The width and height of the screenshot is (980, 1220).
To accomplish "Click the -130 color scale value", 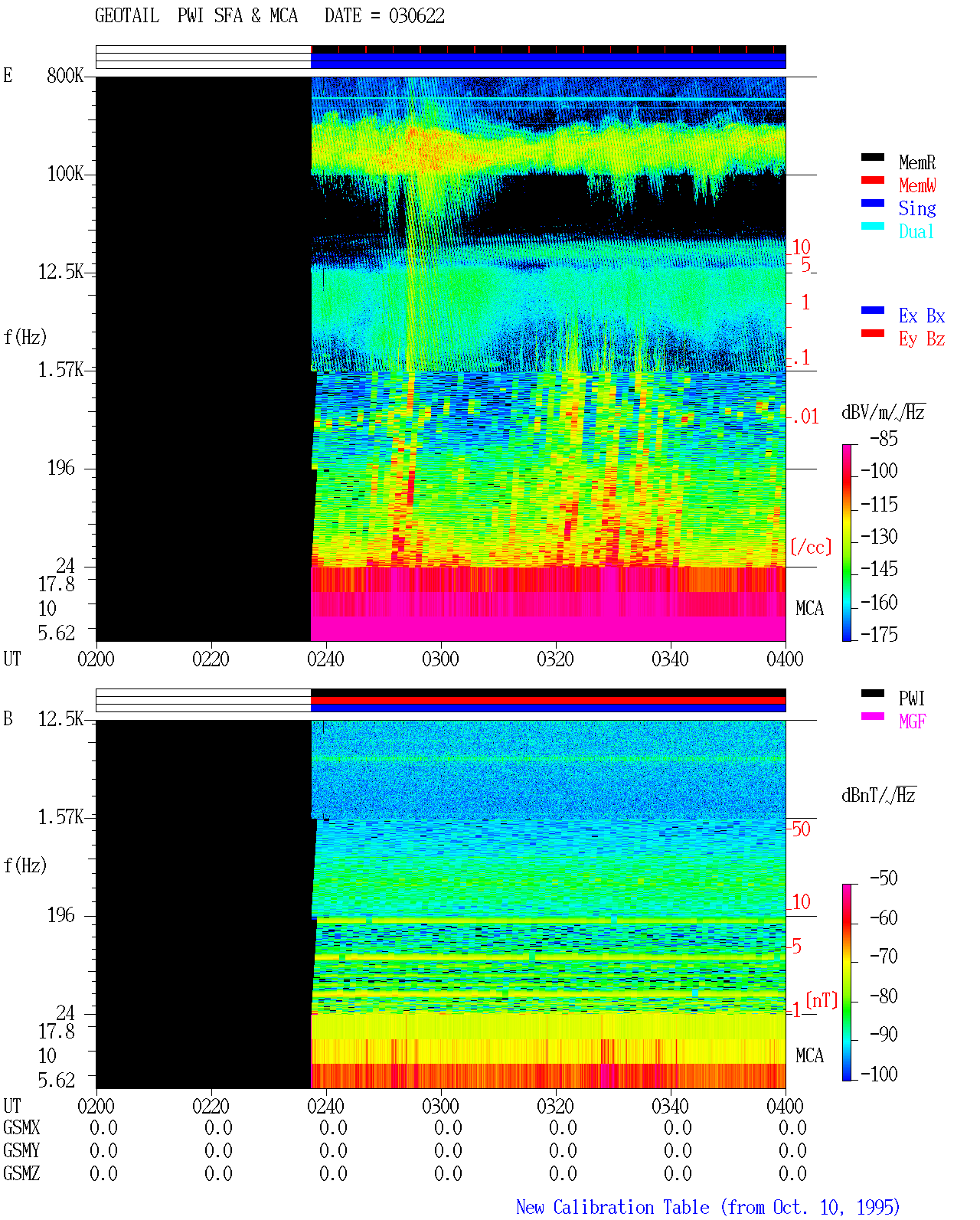I will [879, 536].
